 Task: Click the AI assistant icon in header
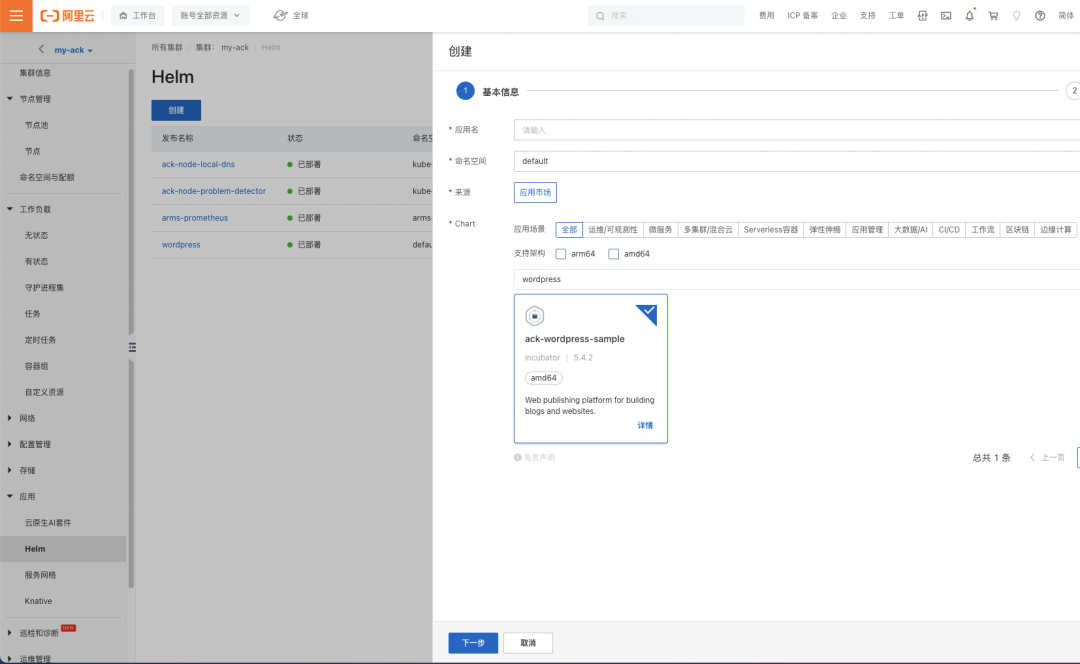pyautogui.click(x=922, y=15)
